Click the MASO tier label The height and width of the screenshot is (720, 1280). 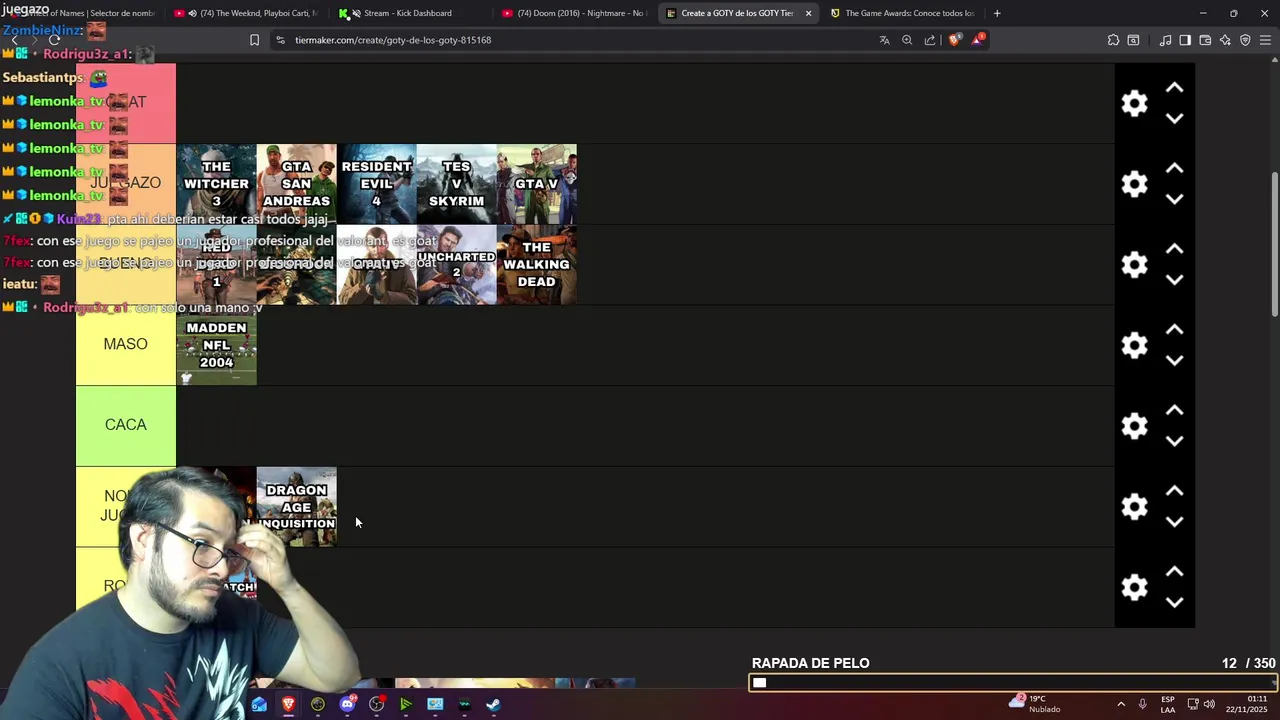click(126, 345)
